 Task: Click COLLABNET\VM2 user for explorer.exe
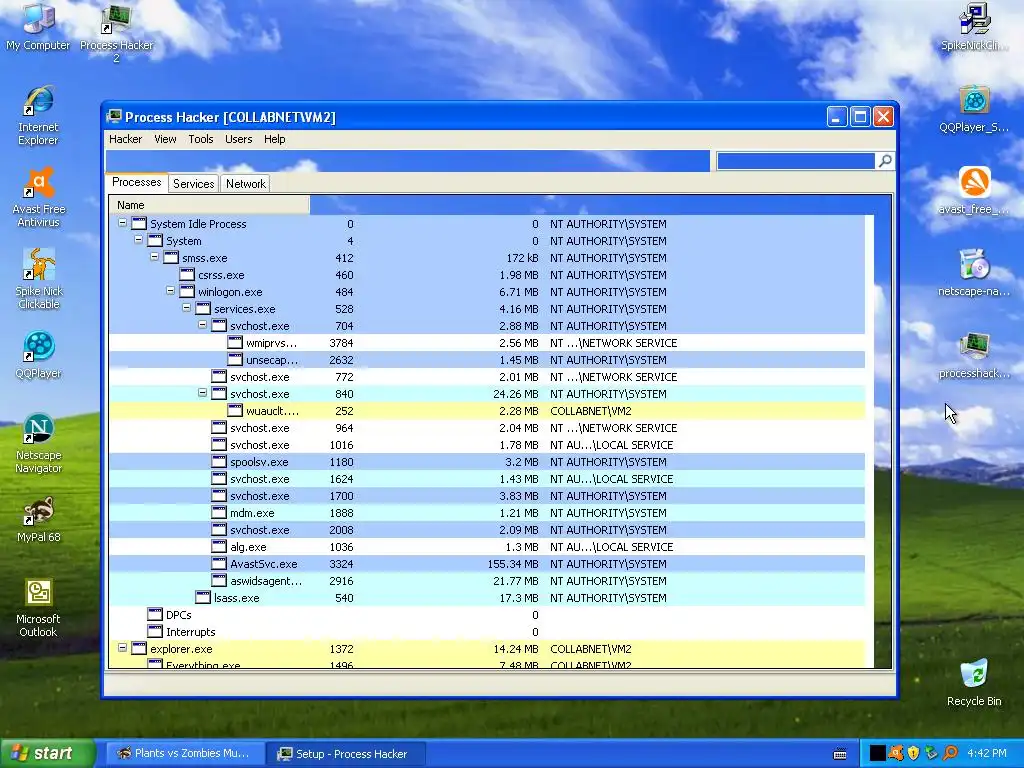point(590,648)
